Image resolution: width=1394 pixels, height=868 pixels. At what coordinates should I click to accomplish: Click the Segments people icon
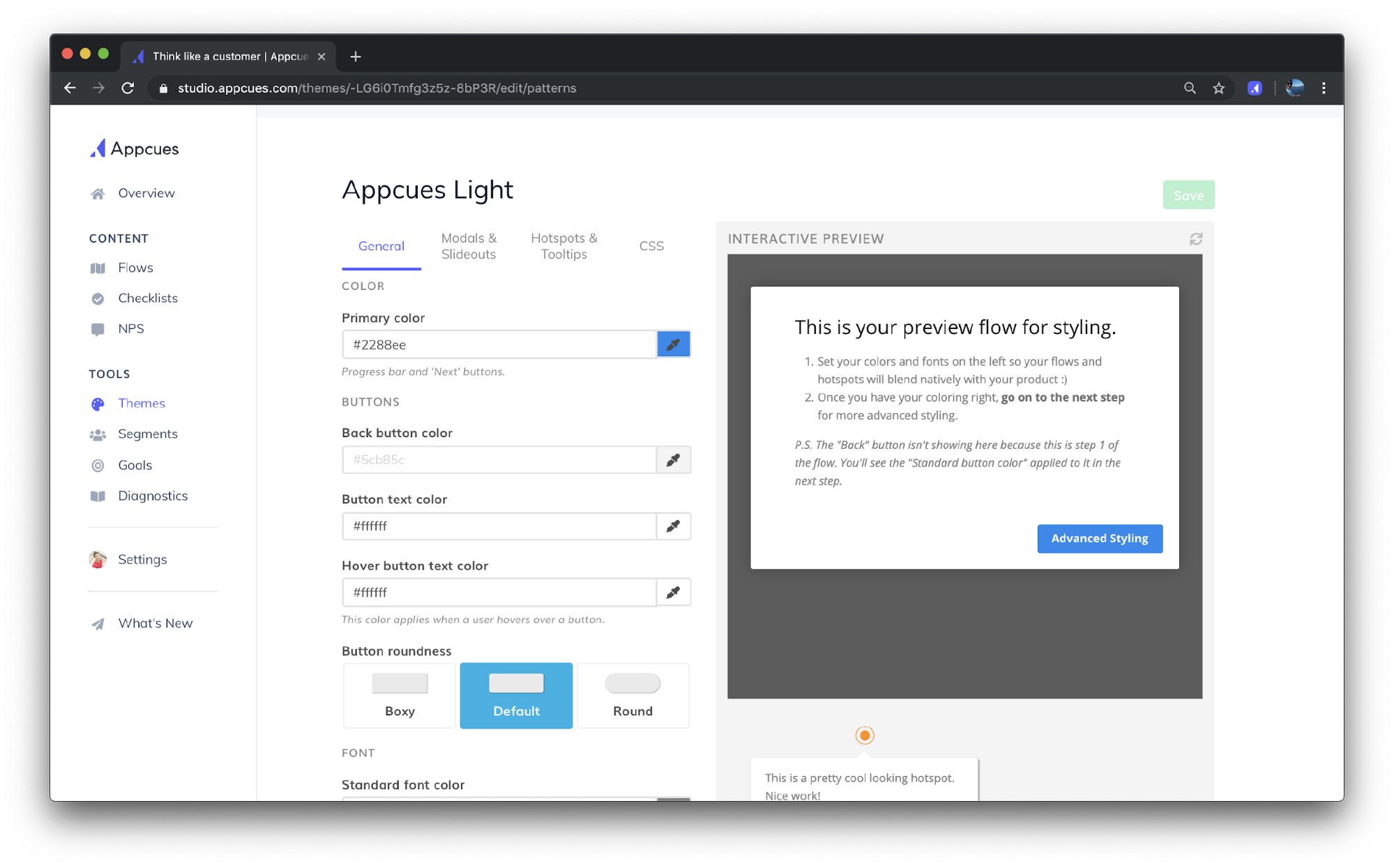pyautogui.click(x=98, y=435)
